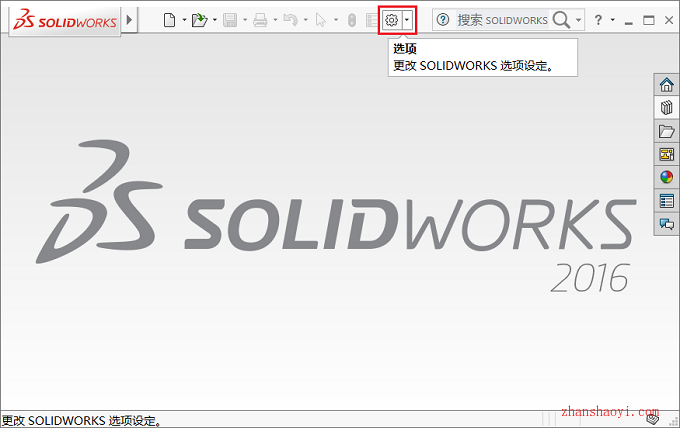This screenshot has height=428, width=680.
Task: Open the Custom Properties tab
Action: [x=667, y=200]
